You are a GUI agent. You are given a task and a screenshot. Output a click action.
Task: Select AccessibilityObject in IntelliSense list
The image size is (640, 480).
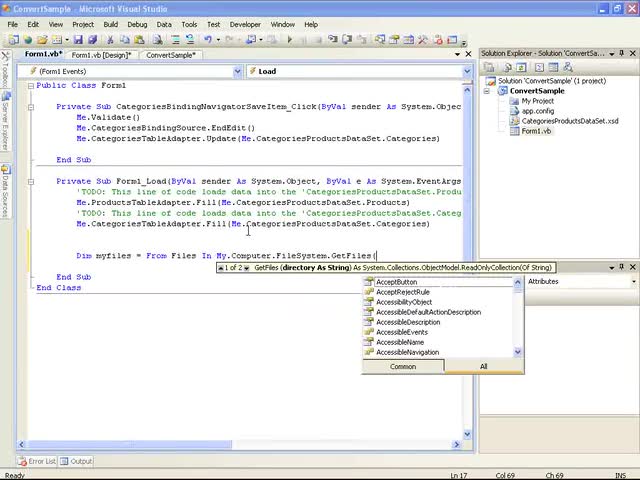[x=437, y=302]
